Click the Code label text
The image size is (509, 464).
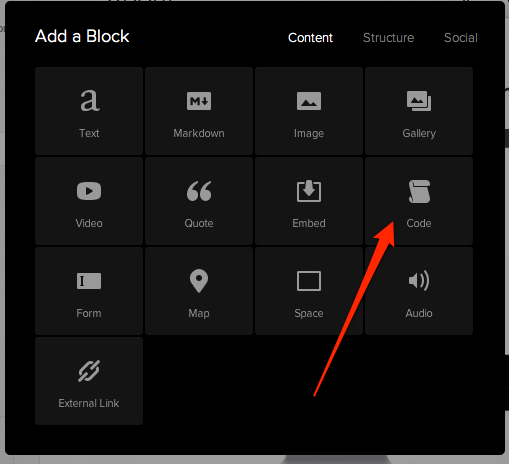pos(419,223)
